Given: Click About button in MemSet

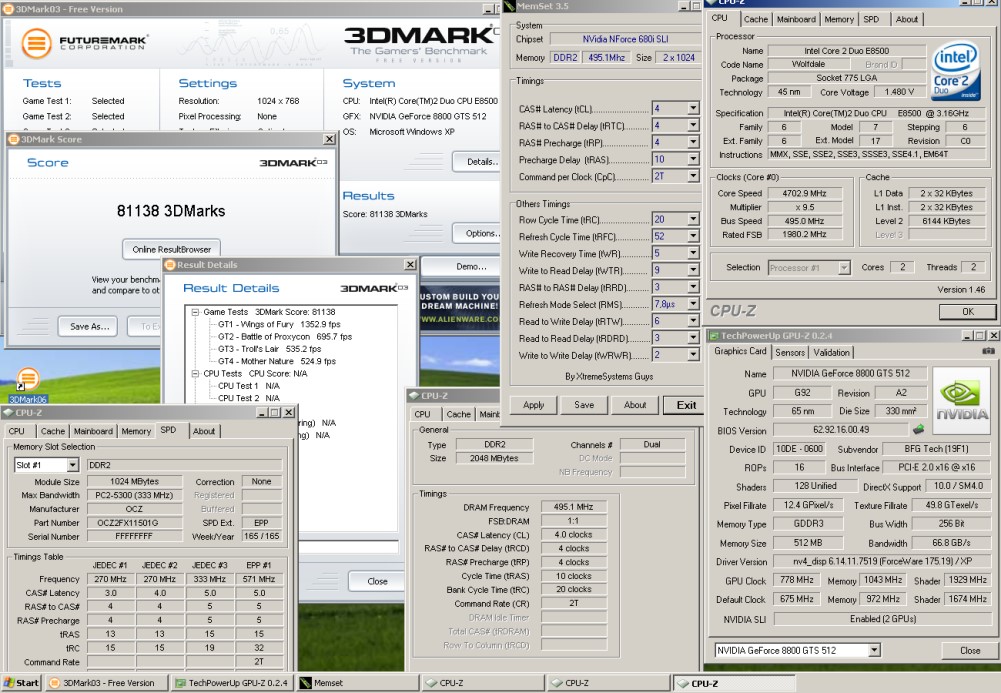Looking at the screenshot, I should click(635, 405).
